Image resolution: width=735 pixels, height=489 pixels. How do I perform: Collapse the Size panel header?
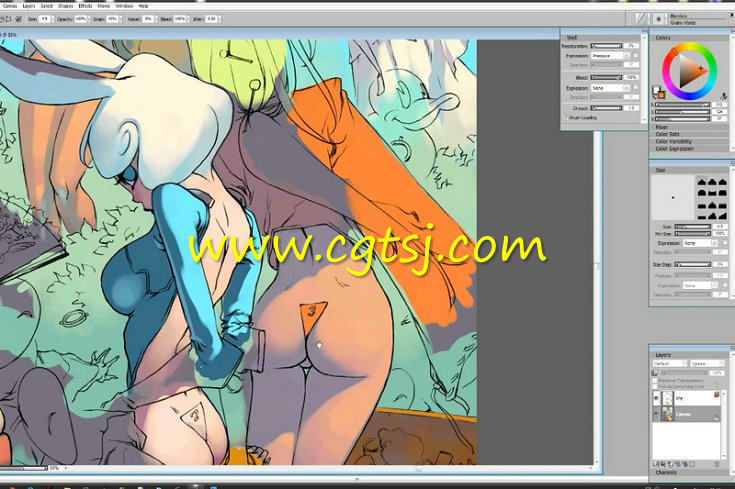691,170
